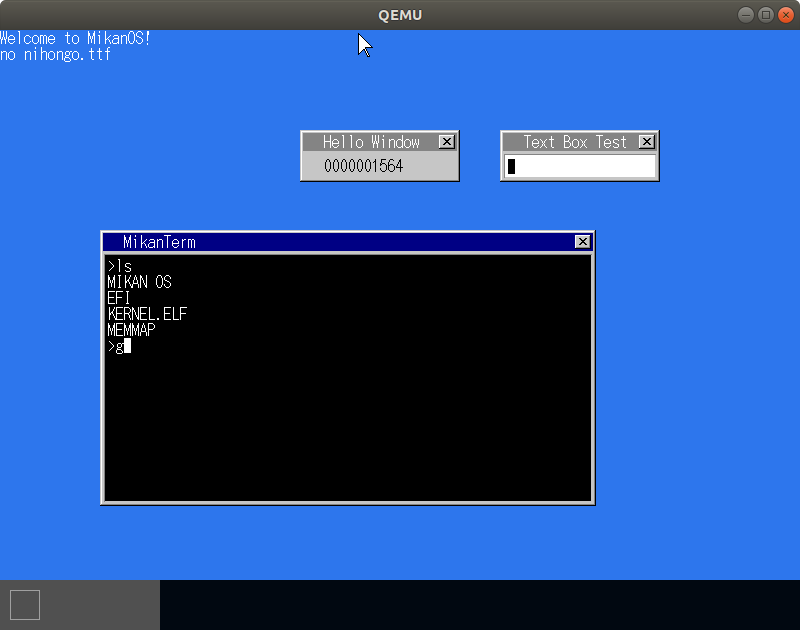The height and width of the screenshot is (630, 800).
Task: Focus the Text Box Test input field
Action: pyautogui.click(x=580, y=166)
